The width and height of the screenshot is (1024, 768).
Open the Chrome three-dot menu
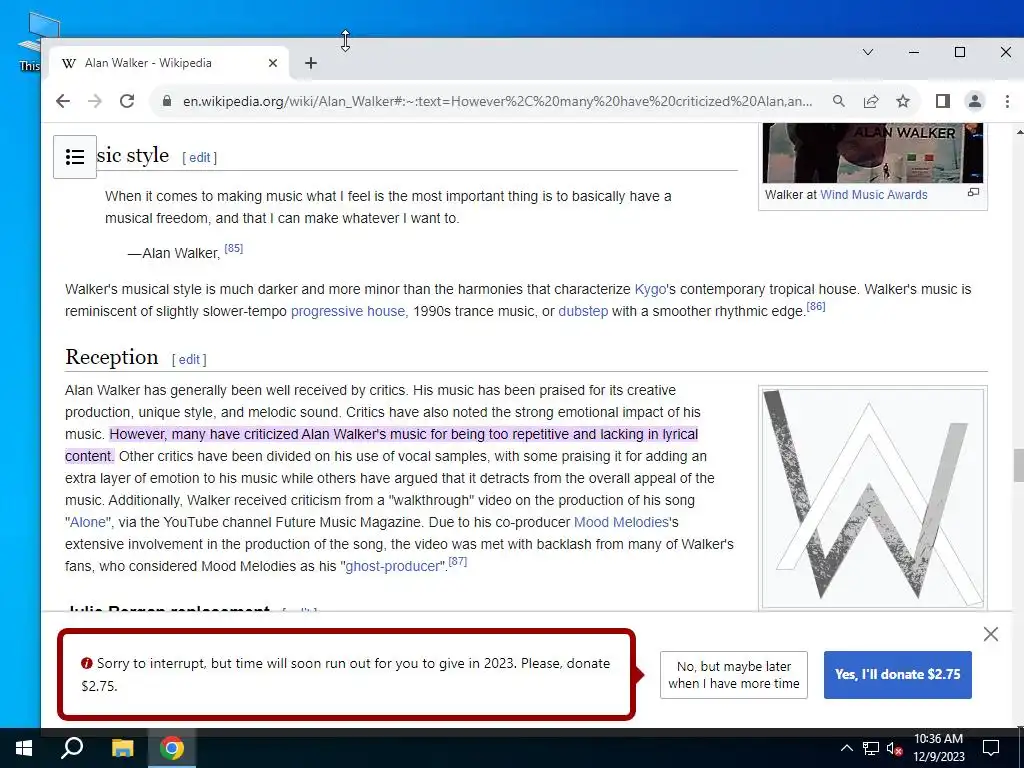tap(1007, 101)
